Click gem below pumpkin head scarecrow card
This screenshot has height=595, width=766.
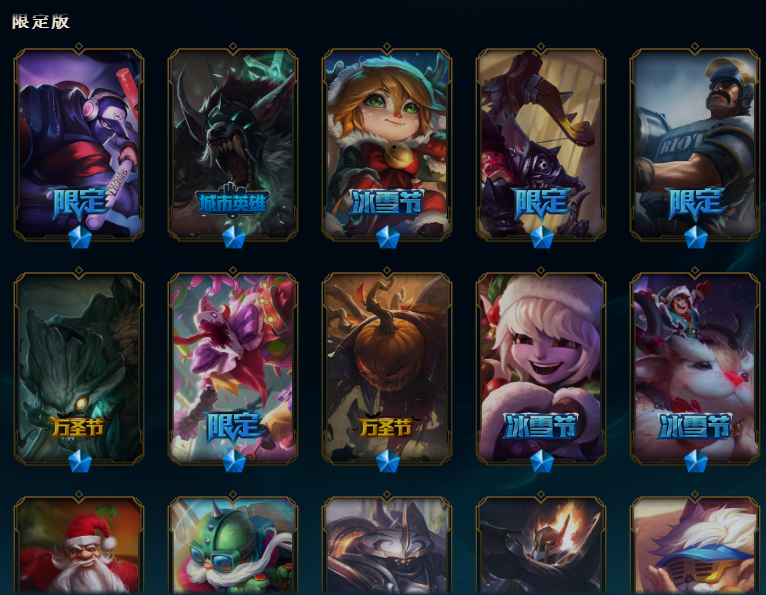click(x=387, y=461)
